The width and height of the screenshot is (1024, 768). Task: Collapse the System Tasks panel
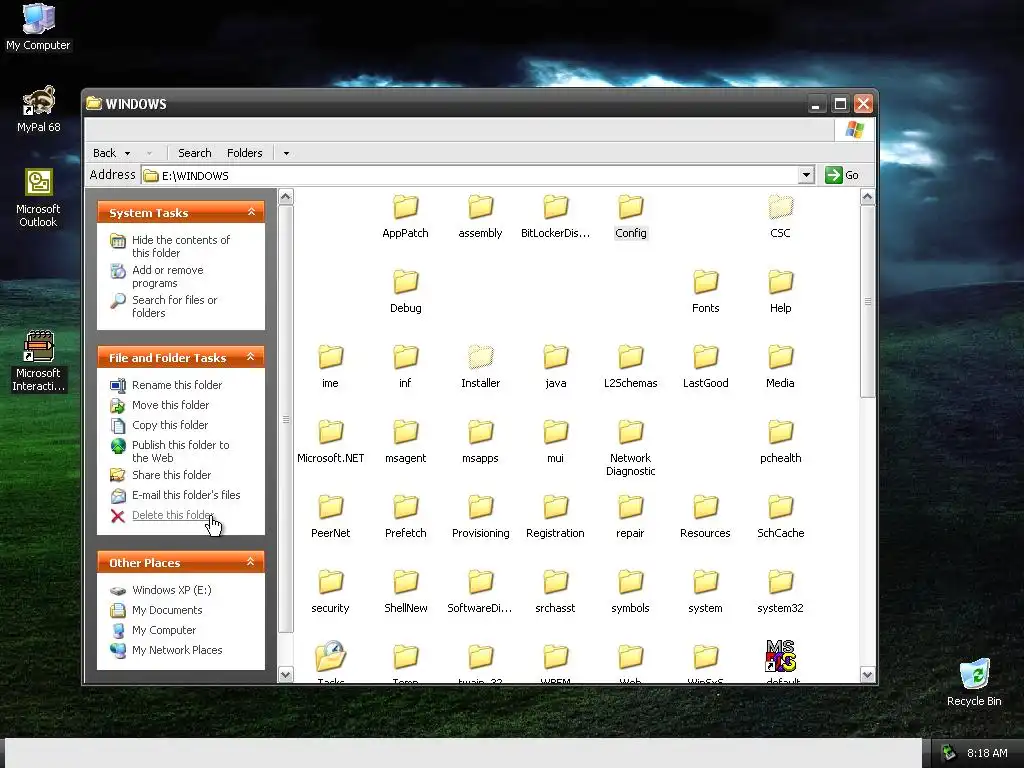click(x=251, y=212)
